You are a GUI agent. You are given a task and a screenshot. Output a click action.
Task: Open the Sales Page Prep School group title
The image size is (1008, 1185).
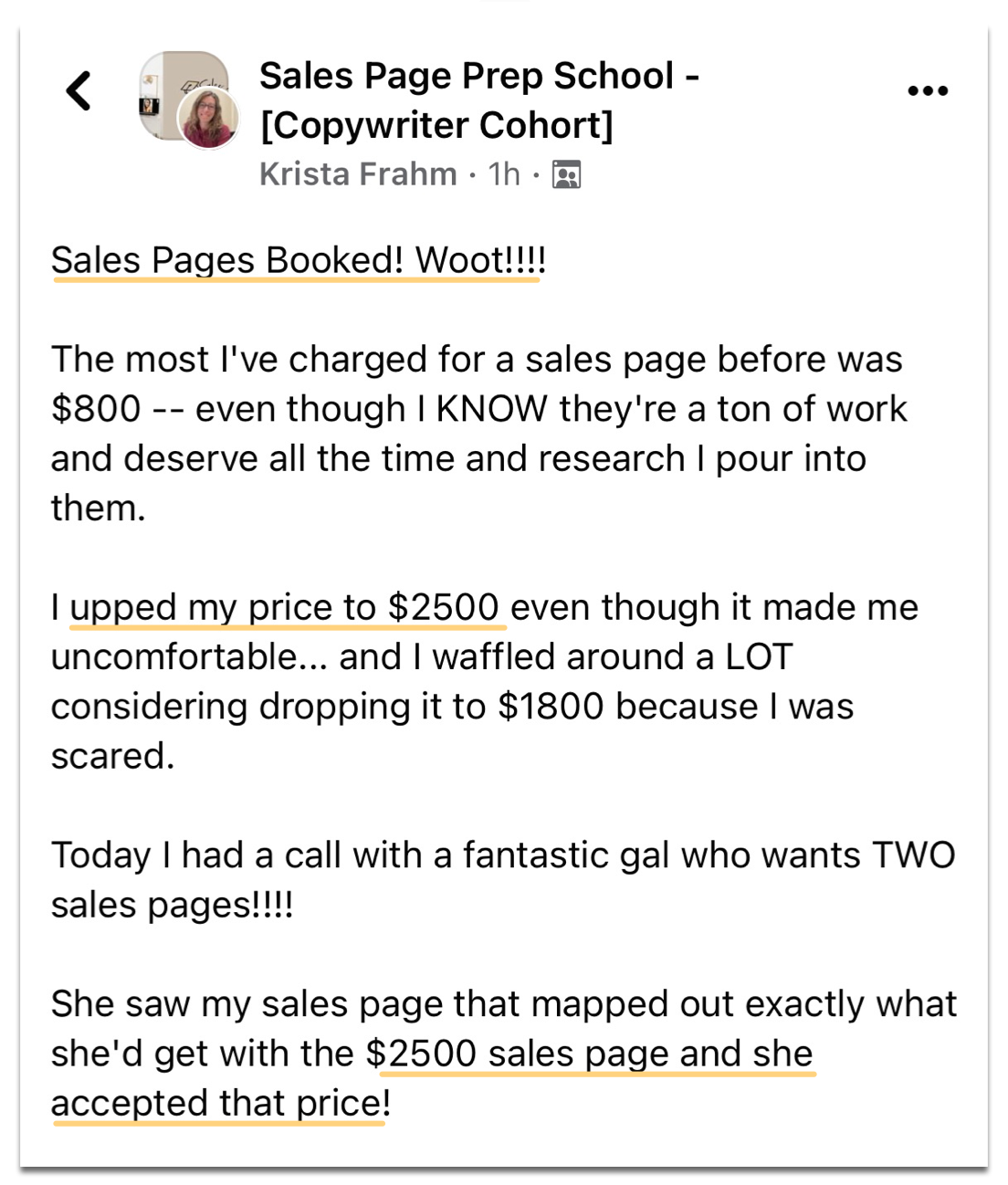pyautogui.click(x=479, y=76)
